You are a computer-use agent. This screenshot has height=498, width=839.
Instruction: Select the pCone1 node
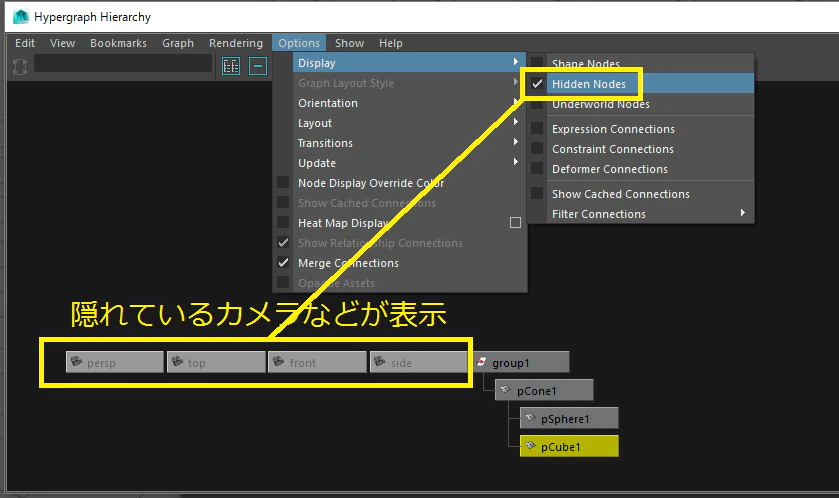544,390
